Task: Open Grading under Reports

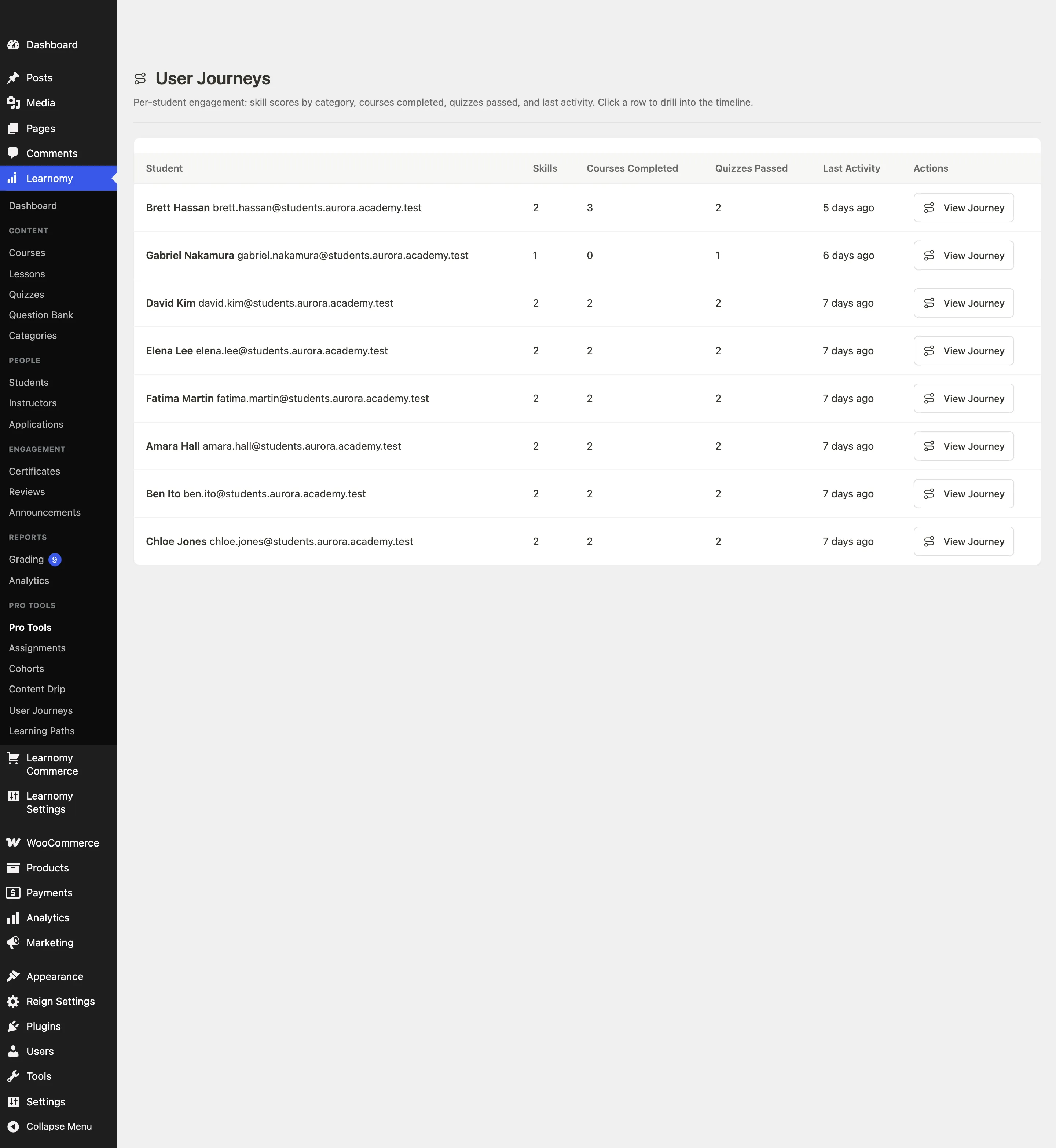Action: (x=26, y=559)
